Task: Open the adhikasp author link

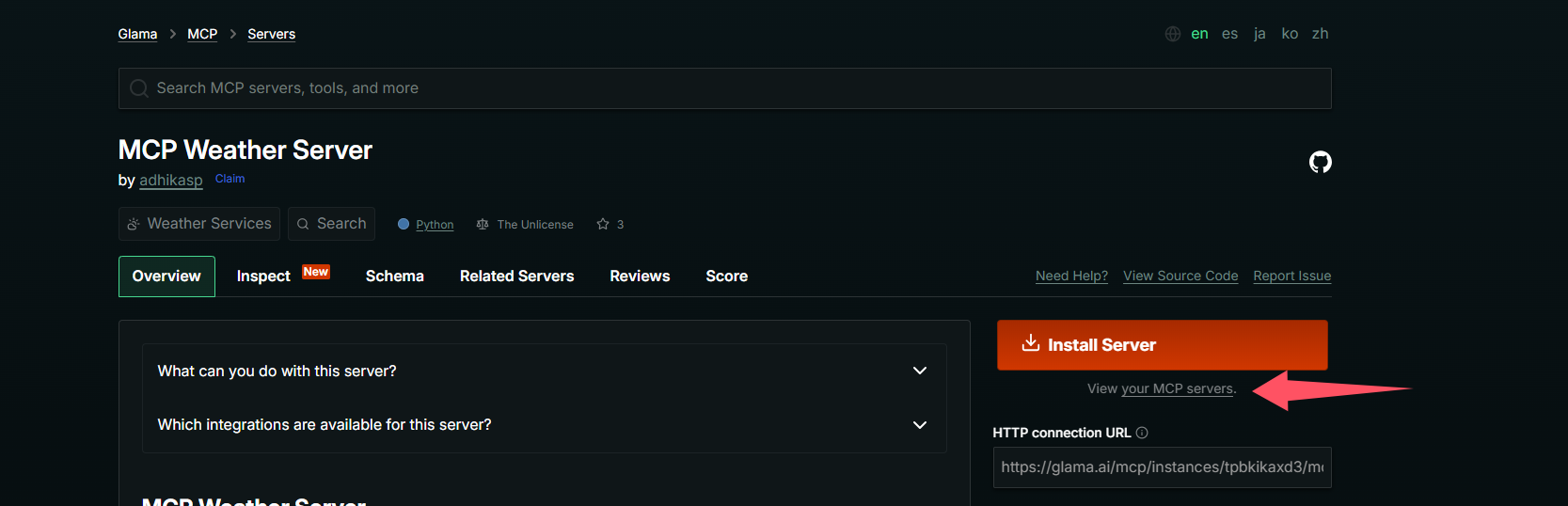Action: click(x=171, y=180)
